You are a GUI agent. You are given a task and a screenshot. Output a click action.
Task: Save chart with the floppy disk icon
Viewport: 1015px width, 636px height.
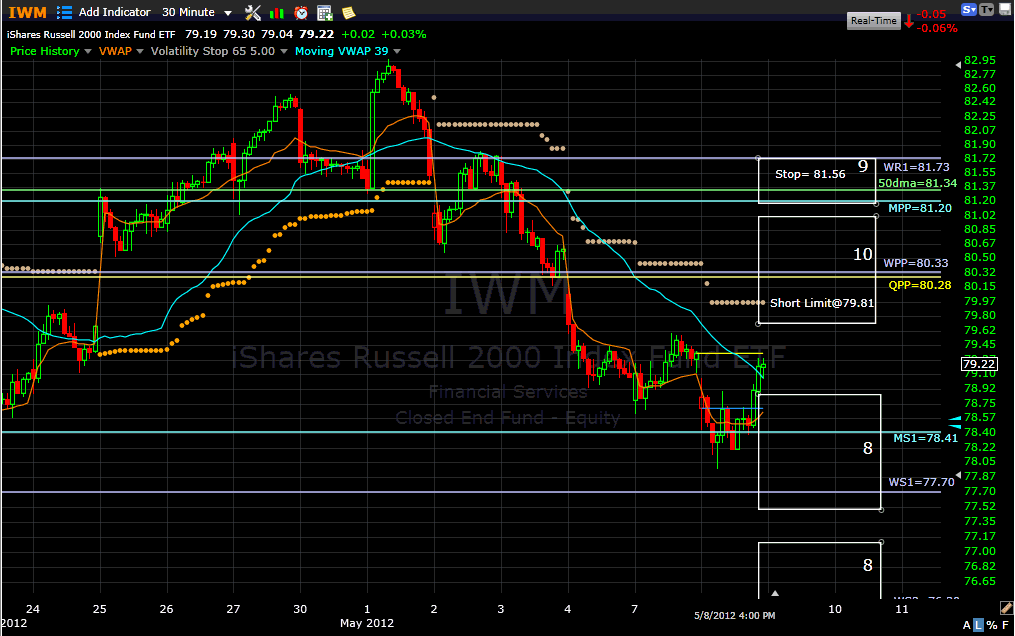[1006, 9]
